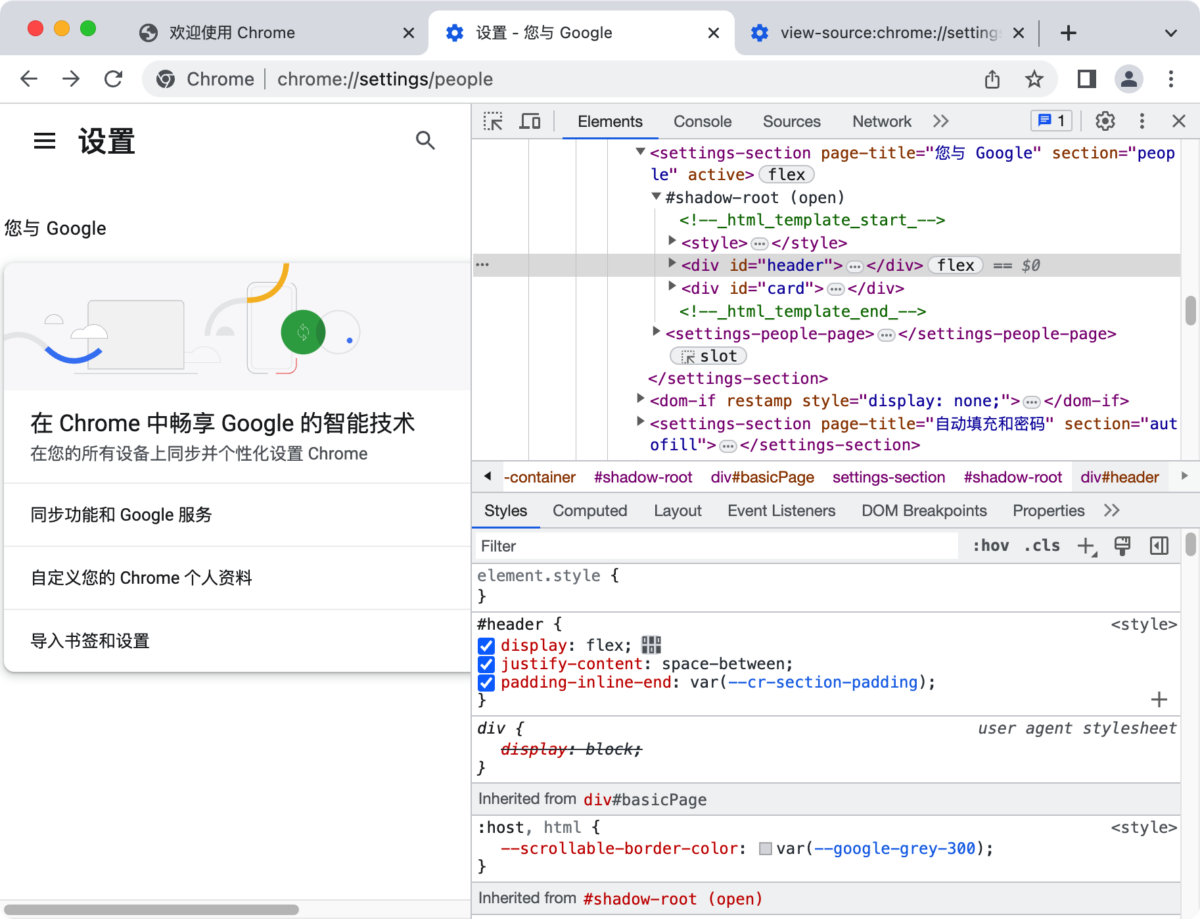Viewport: 1200px width, 919px height.
Task: Open the Properties tab
Action: pos(1048,510)
